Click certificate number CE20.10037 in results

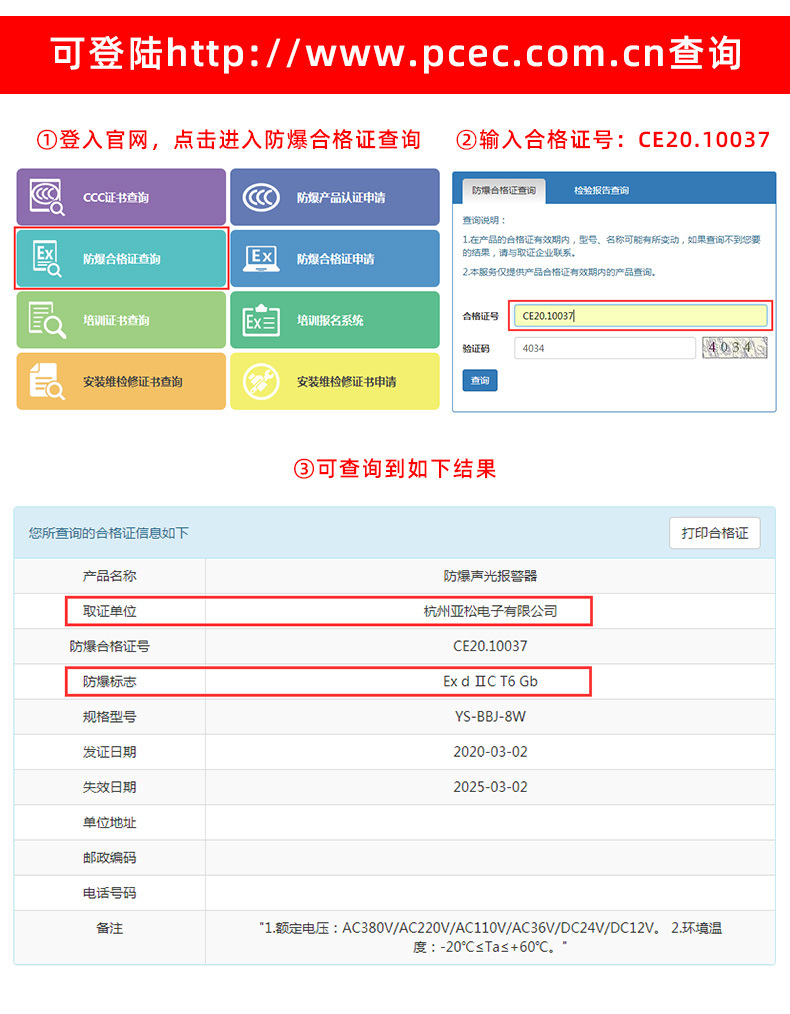pyautogui.click(x=490, y=646)
